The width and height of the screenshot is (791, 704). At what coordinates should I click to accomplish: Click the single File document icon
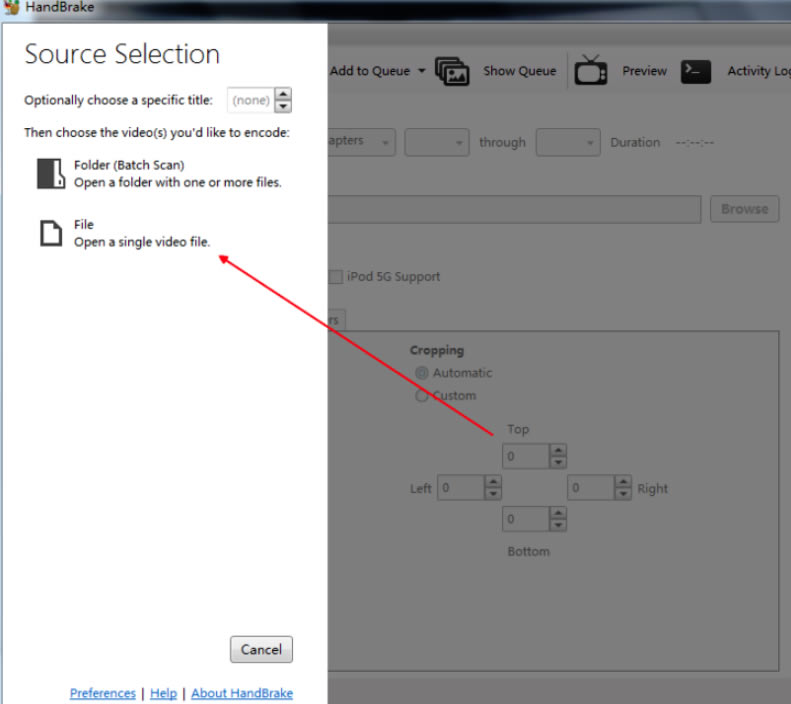[50, 233]
